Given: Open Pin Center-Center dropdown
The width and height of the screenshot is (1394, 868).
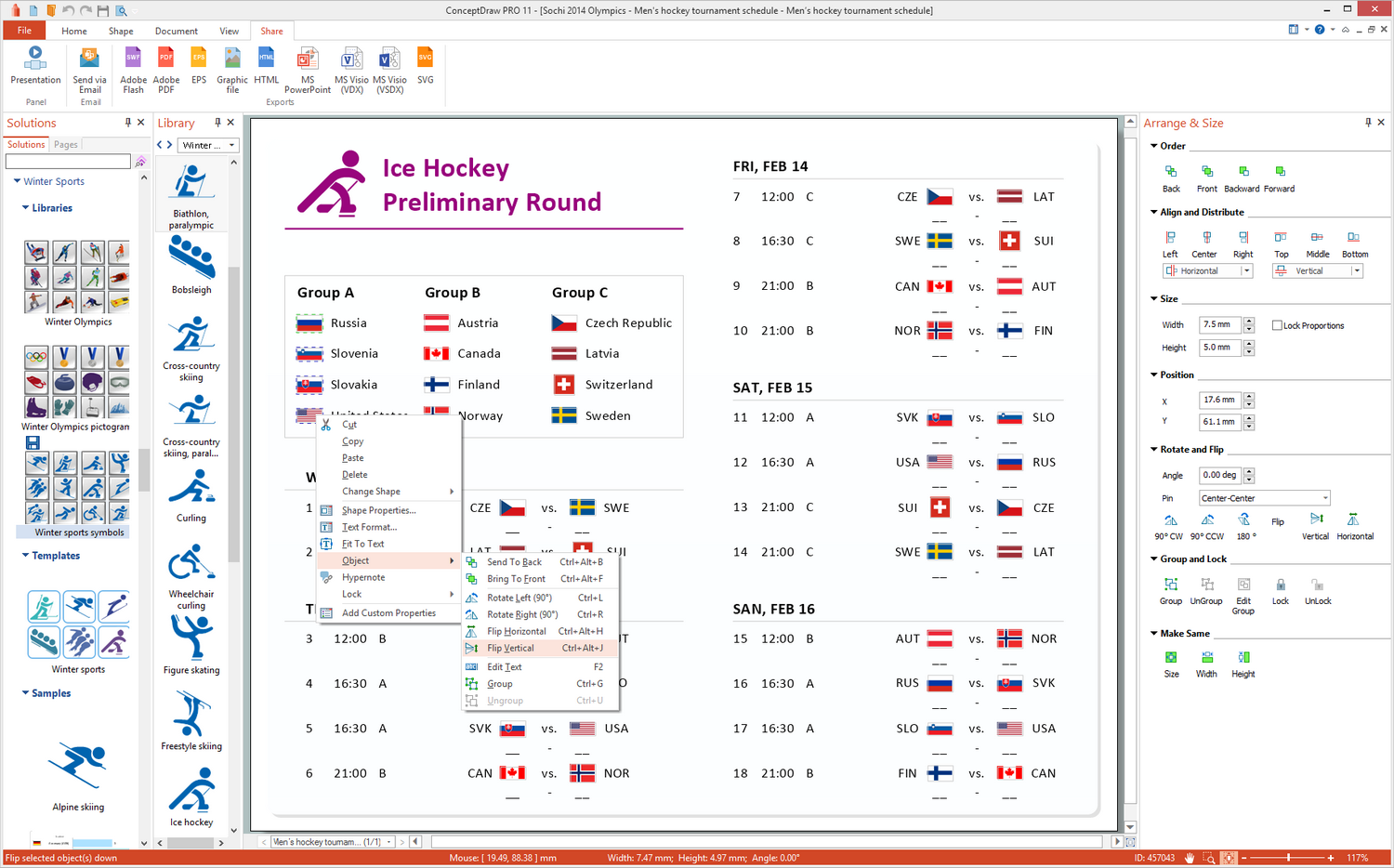Looking at the screenshot, I should click(x=1325, y=498).
